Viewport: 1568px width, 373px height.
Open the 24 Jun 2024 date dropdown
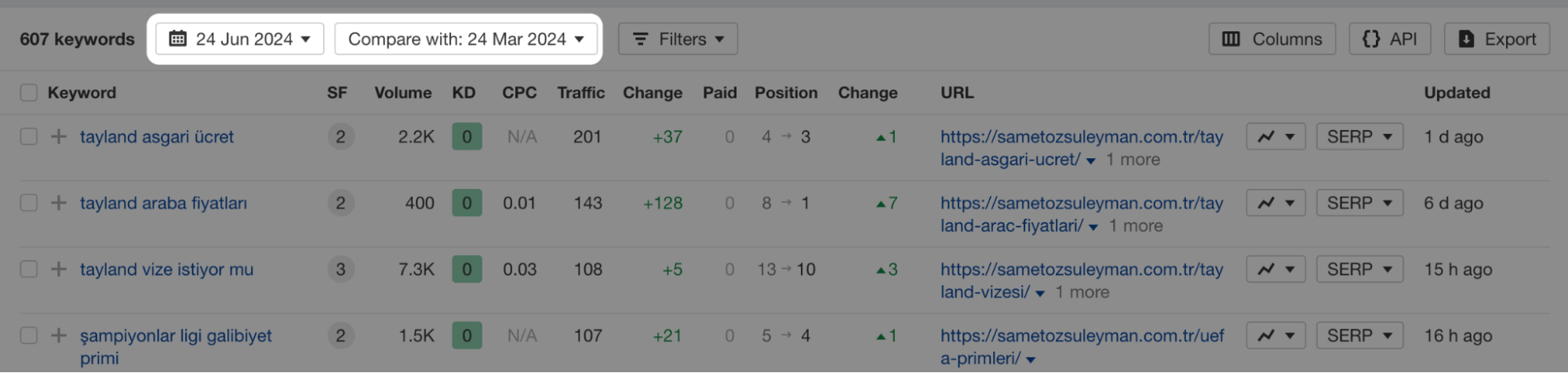(240, 39)
